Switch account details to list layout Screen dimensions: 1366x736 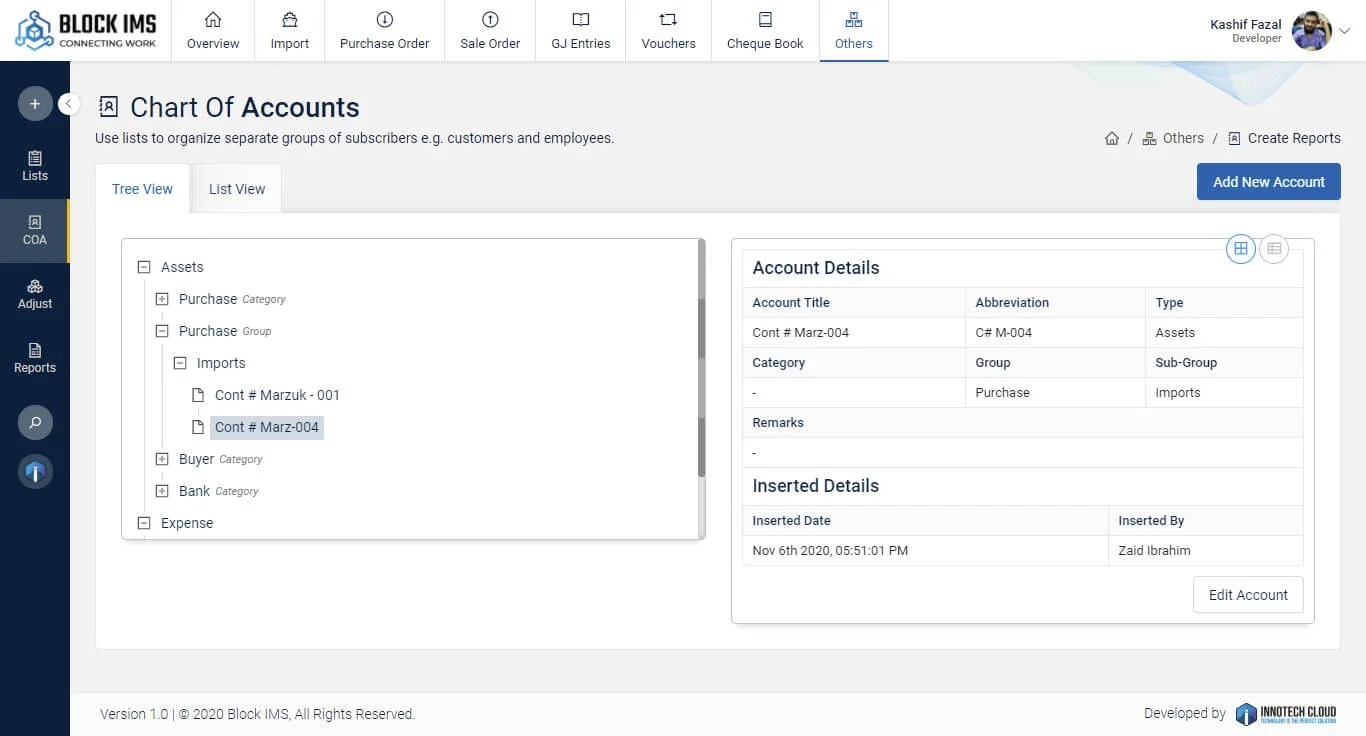(x=1273, y=249)
